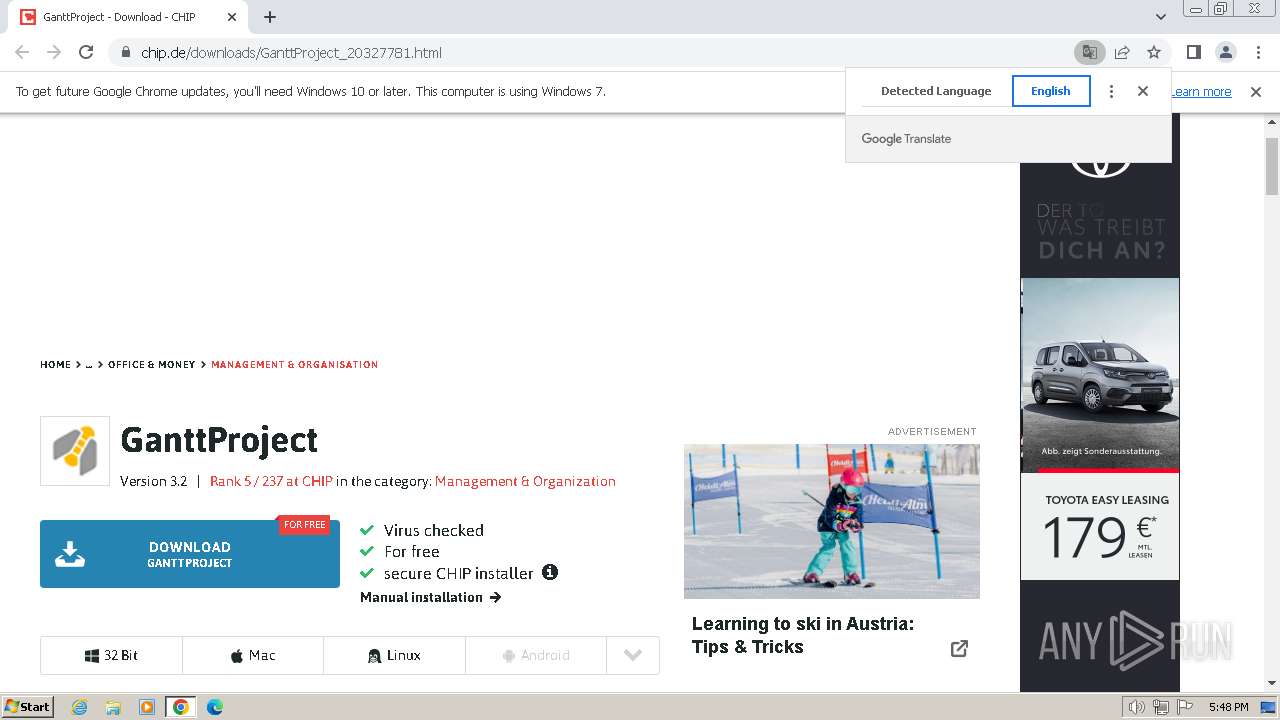This screenshot has height=720, width=1280.
Task: Select the Detected Language tab
Action: [x=936, y=91]
